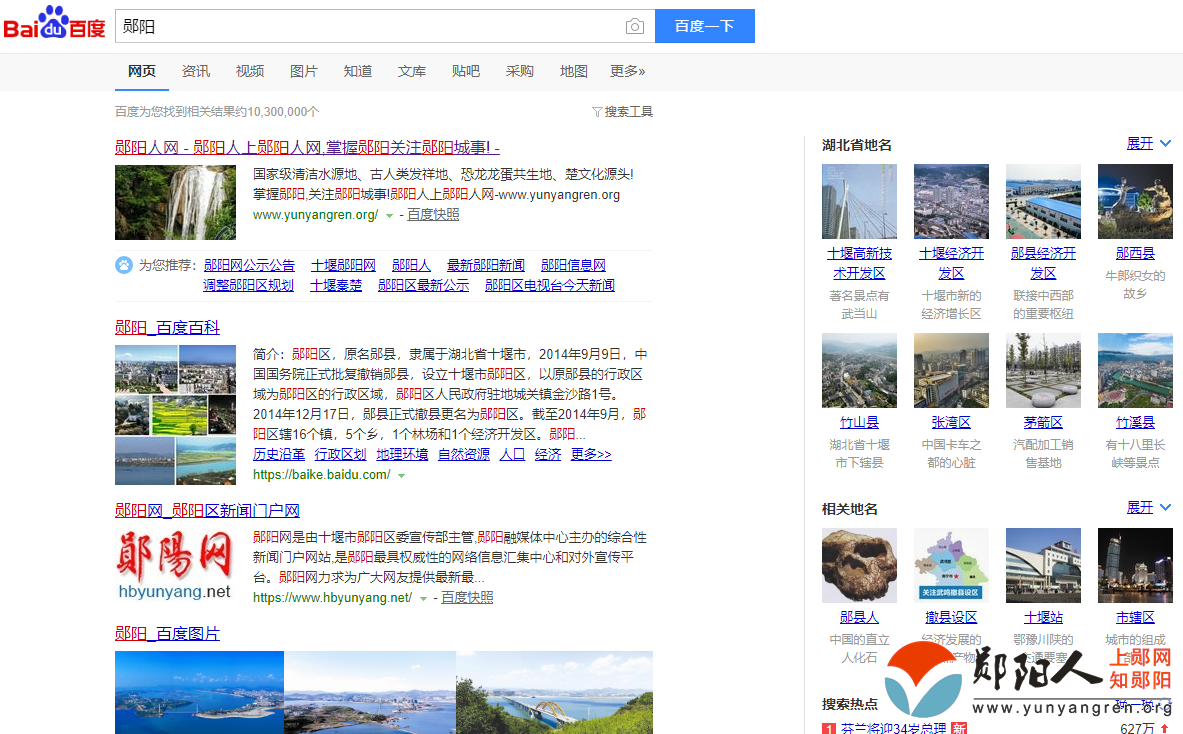Expand 相关地名 with the chevron arrow
Screen dimensions: 1183x734
(x=1166, y=508)
